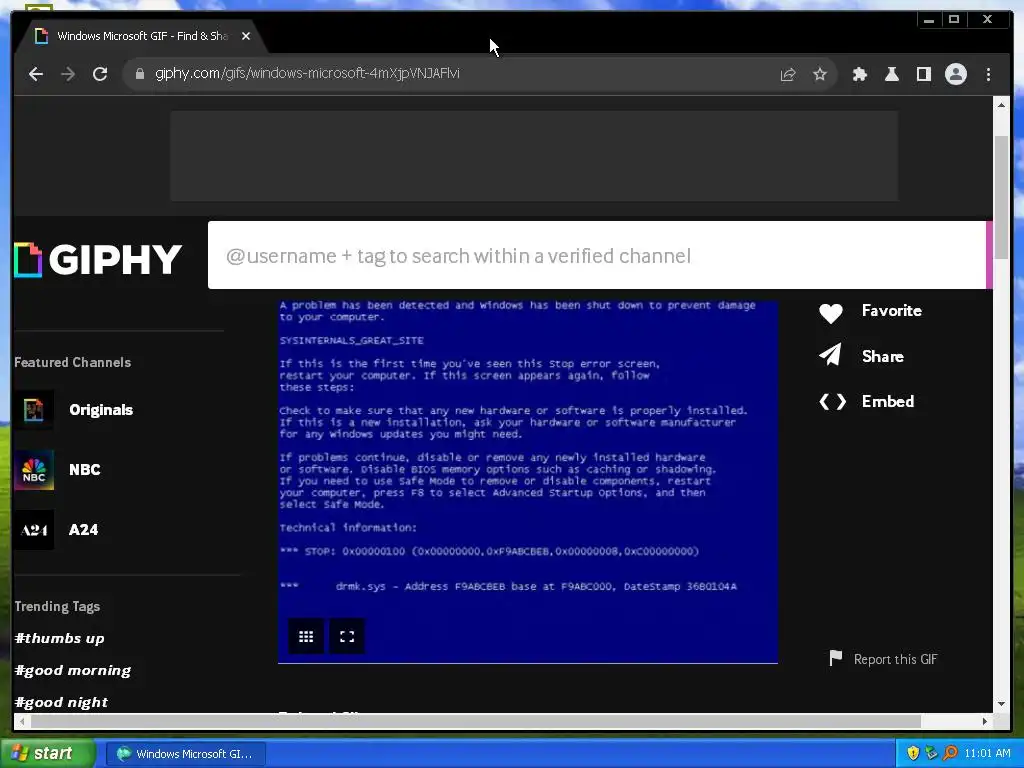Screen dimensions: 1024x768
Task: Click the fullscreen icon on GIF
Action: (x=347, y=636)
